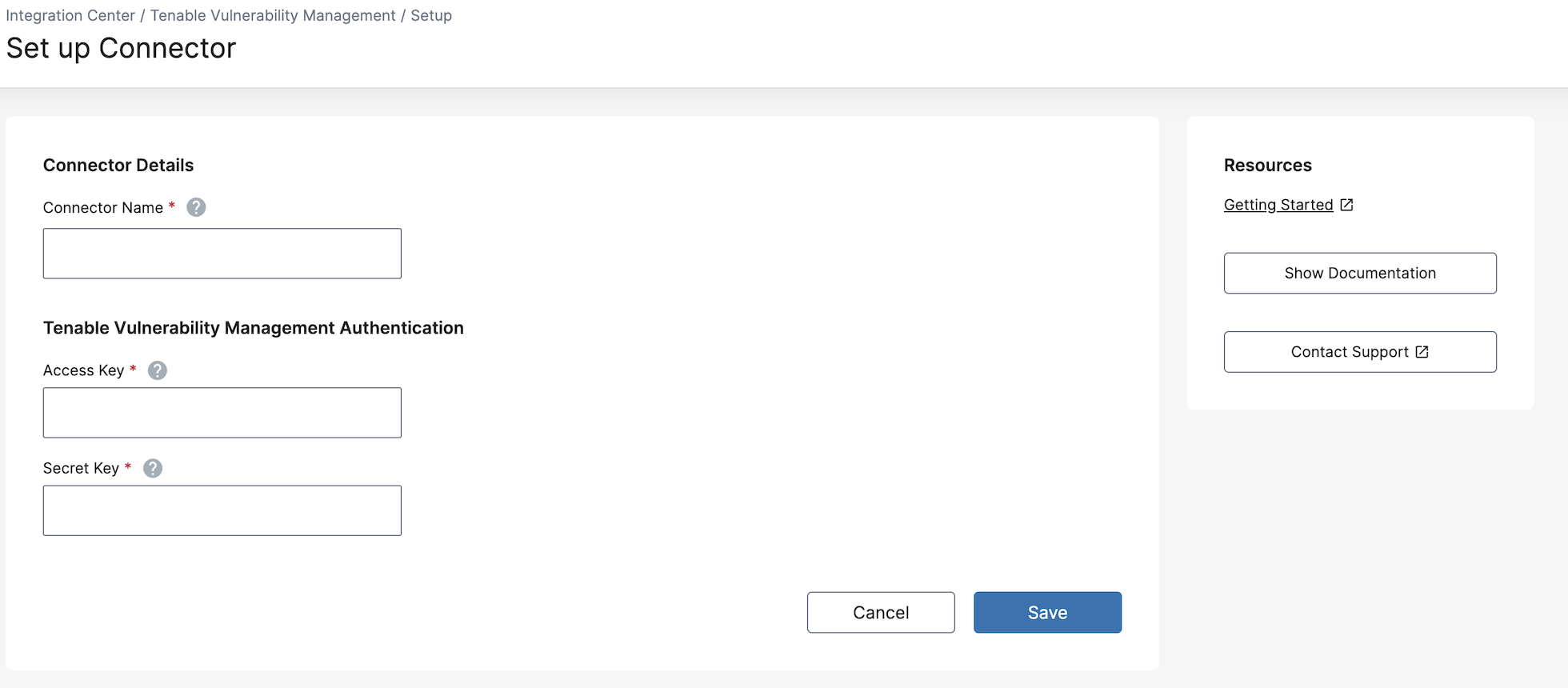The height and width of the screenshot is (688, 1568).
Task: Click the Secret Key label text
Action: pos(81,469)
